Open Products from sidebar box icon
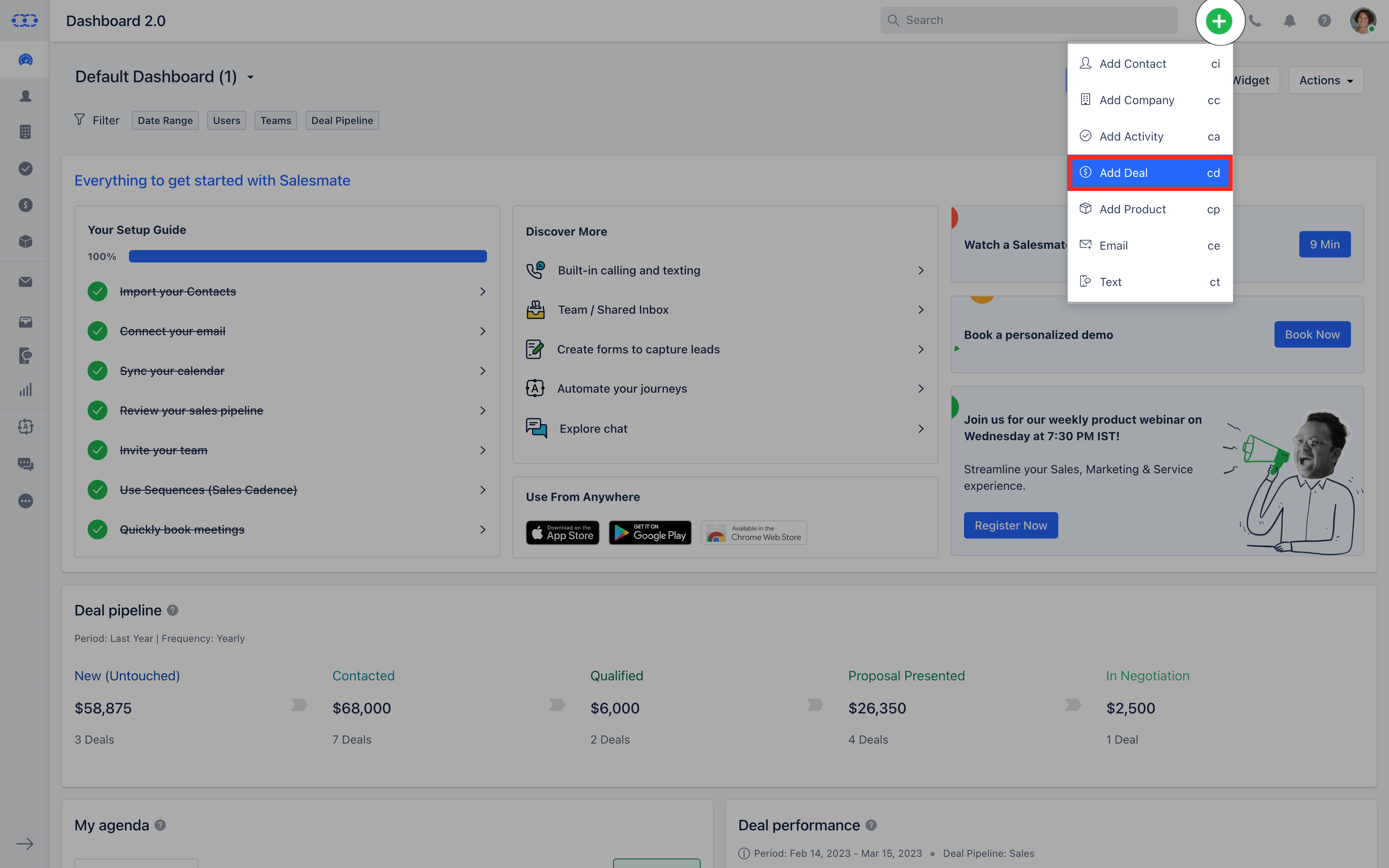 25,241
